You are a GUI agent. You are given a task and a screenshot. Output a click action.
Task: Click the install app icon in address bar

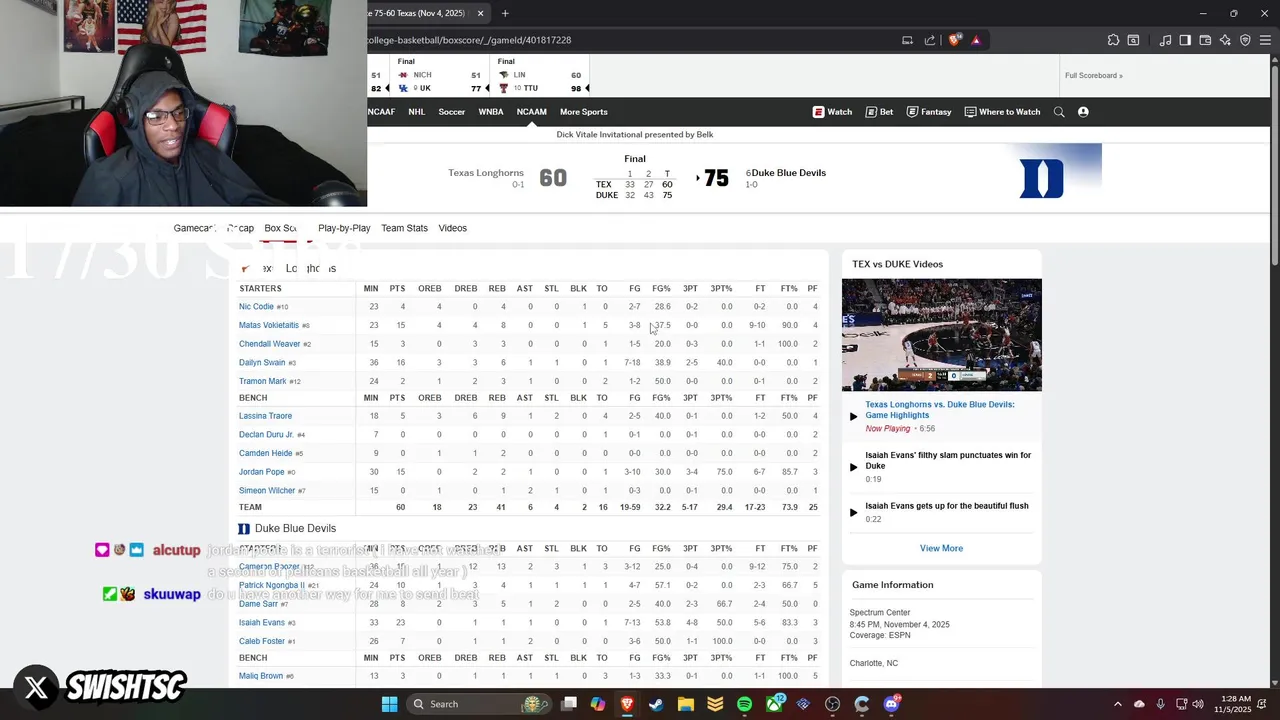[907, 40]
